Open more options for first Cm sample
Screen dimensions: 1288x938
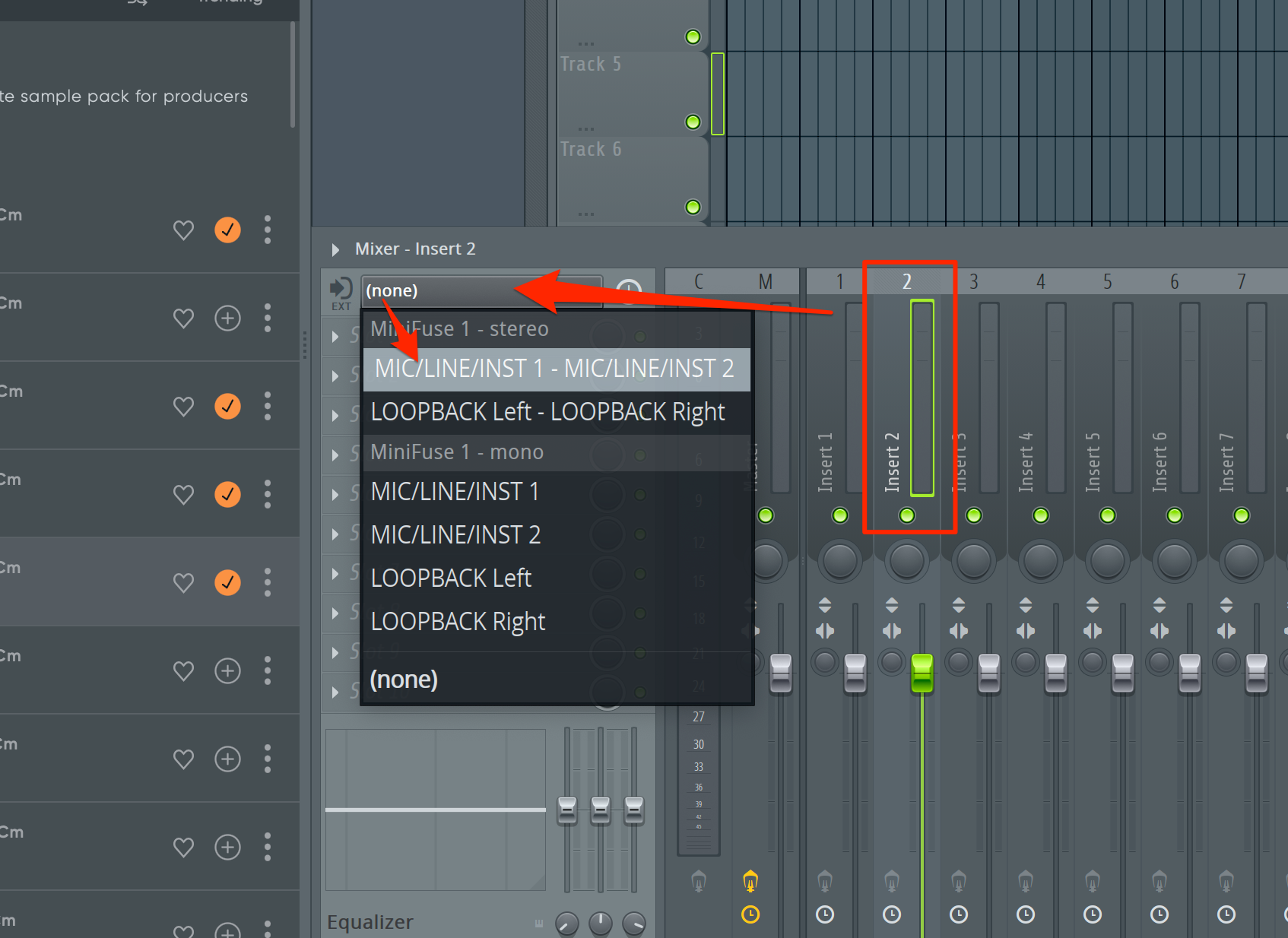tap(268, 230)
